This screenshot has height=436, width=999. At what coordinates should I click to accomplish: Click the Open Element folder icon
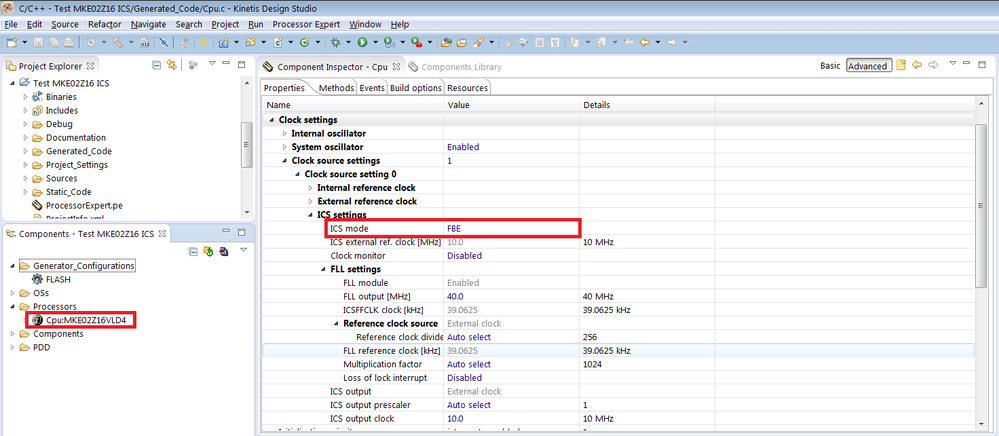[x=445, y=42]
